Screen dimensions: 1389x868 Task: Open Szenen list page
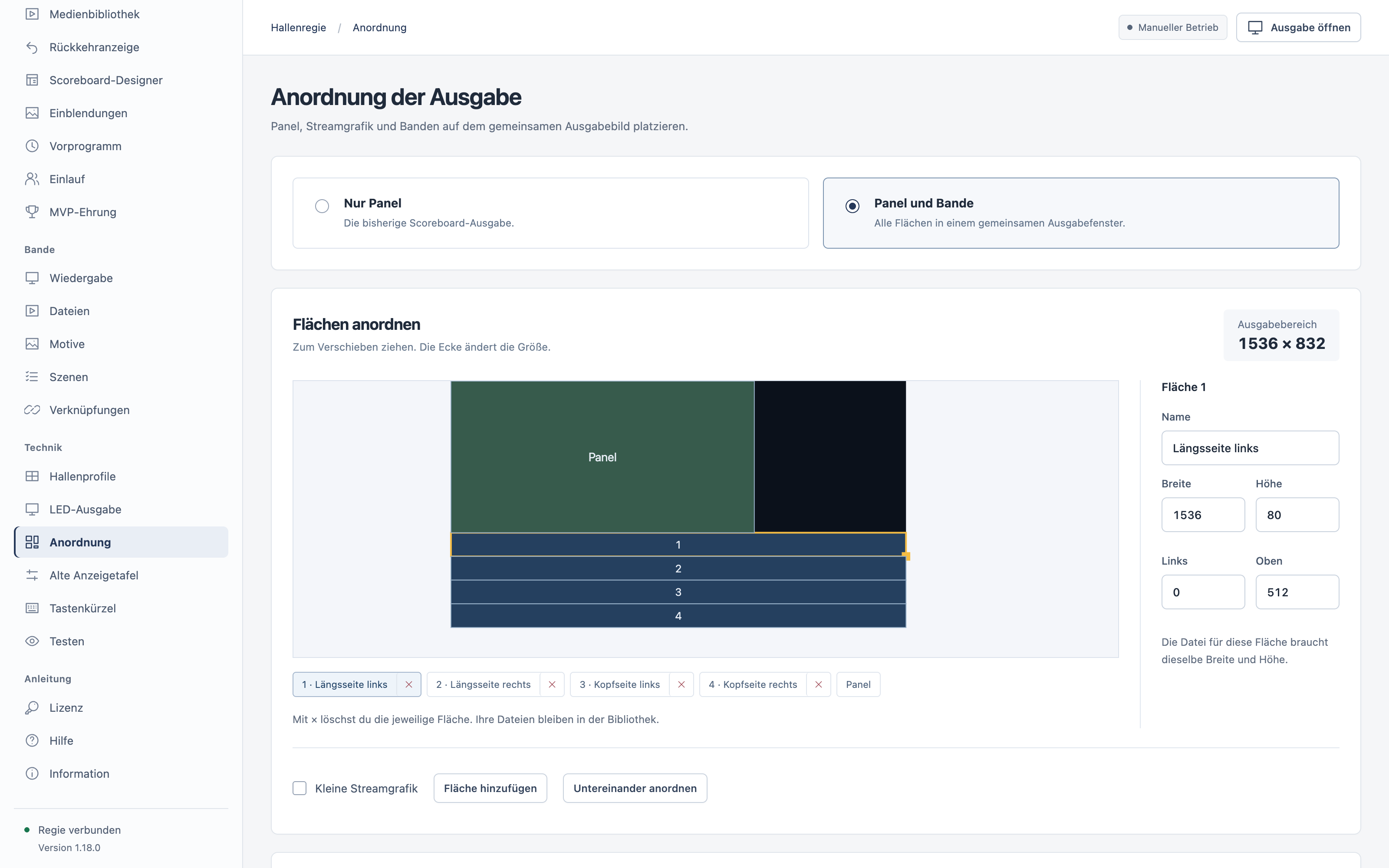[121, 377]
